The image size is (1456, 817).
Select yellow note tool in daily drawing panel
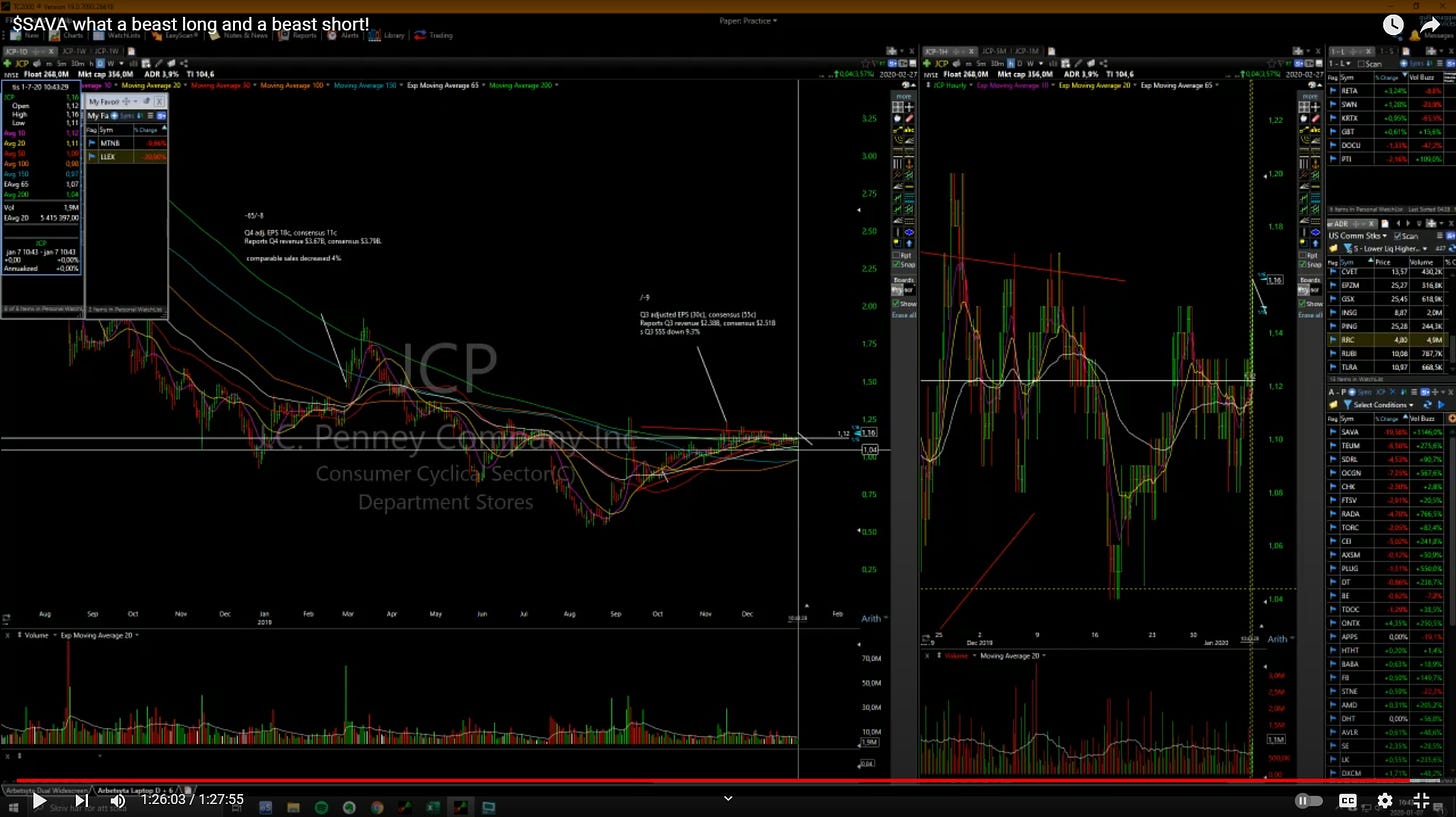pos(897,243)
